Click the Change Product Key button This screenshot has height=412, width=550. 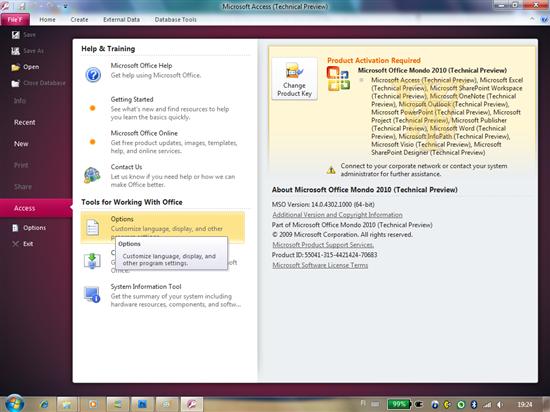click(294, 79)
